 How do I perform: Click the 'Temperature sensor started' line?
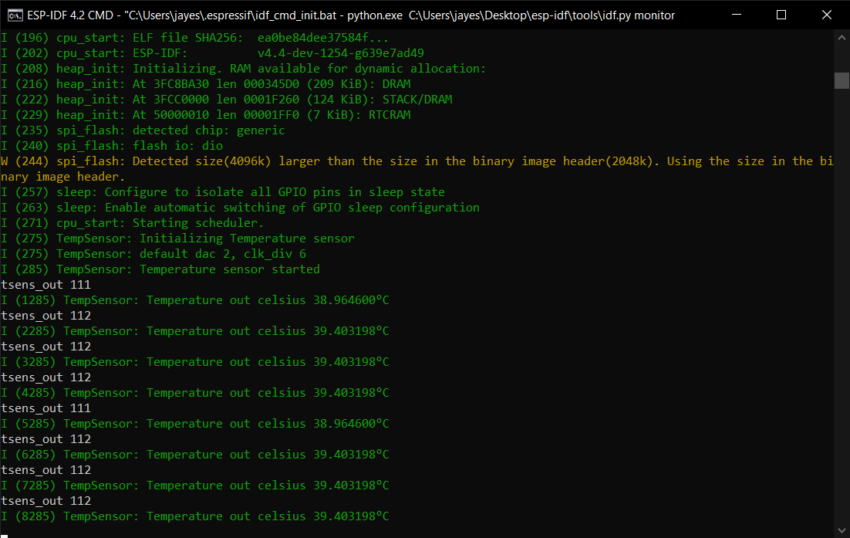pyautogui.click(x=160, y=269)
